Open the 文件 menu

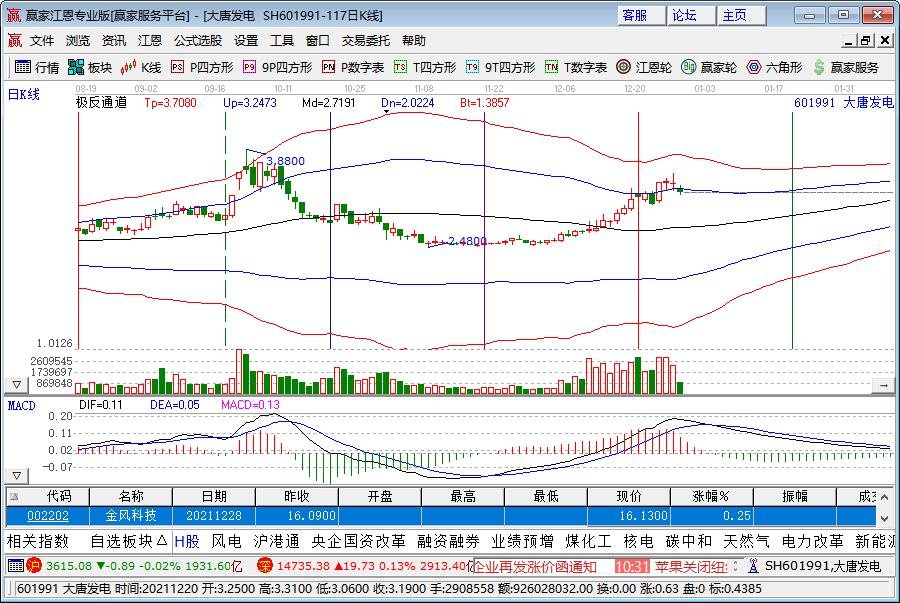(x=42, y=41)
